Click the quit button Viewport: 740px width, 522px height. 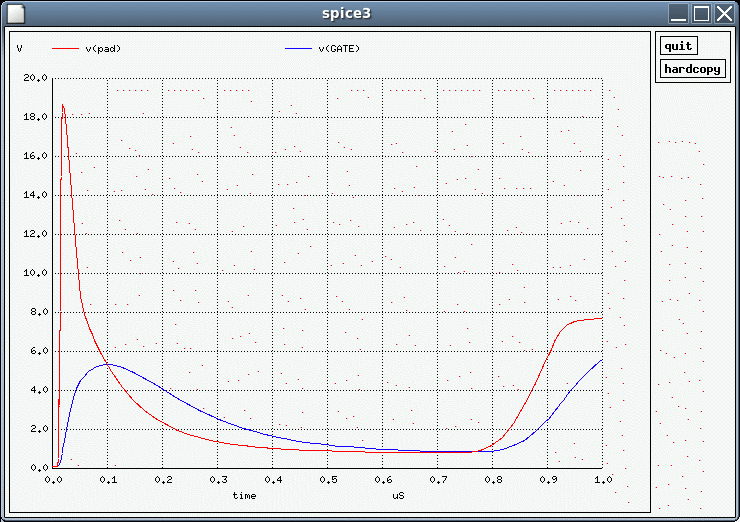pos(679,46)
